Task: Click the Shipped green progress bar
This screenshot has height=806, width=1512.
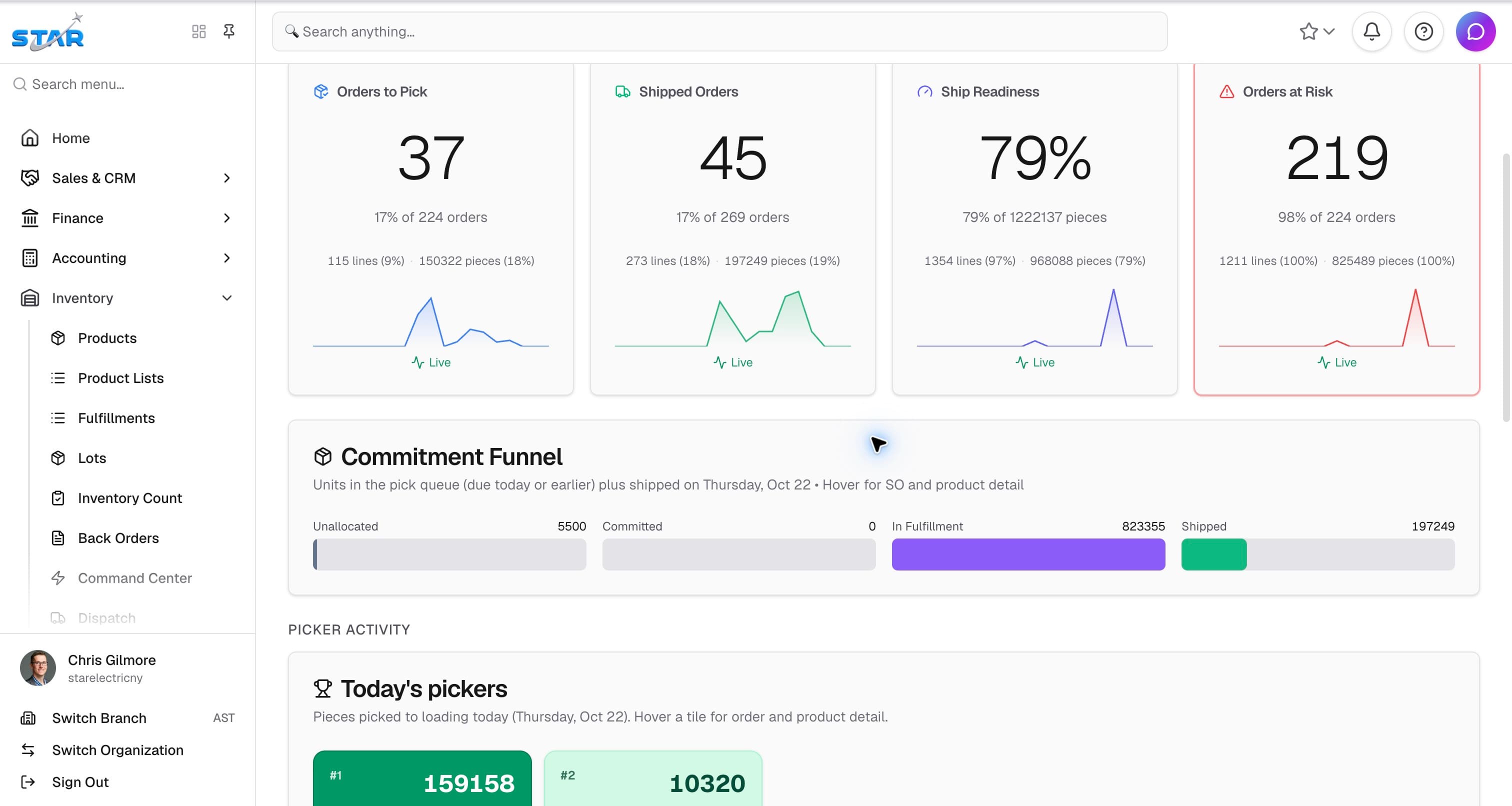Action: 1214,554
